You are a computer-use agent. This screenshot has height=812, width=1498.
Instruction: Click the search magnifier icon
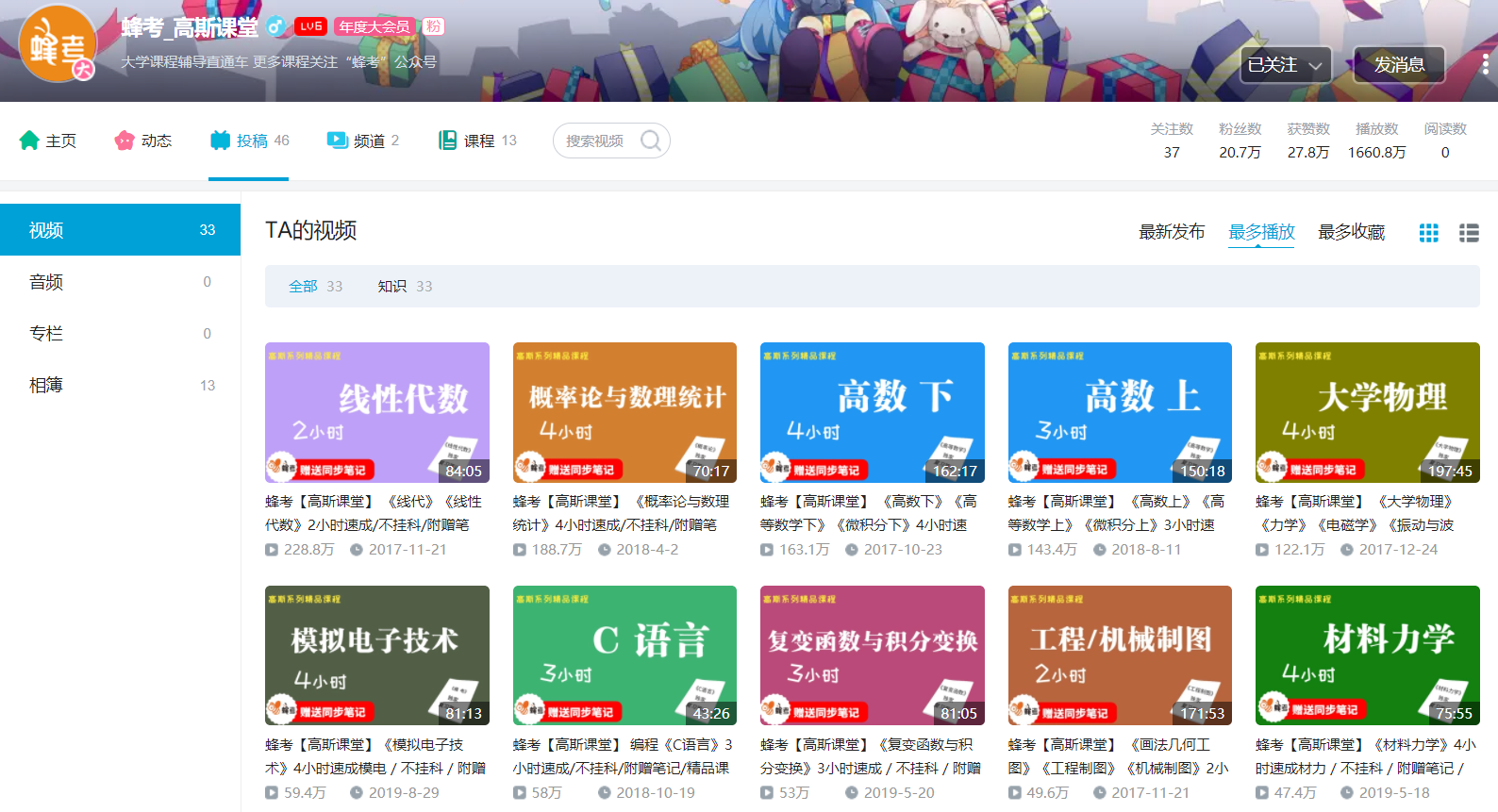[650, 141]
